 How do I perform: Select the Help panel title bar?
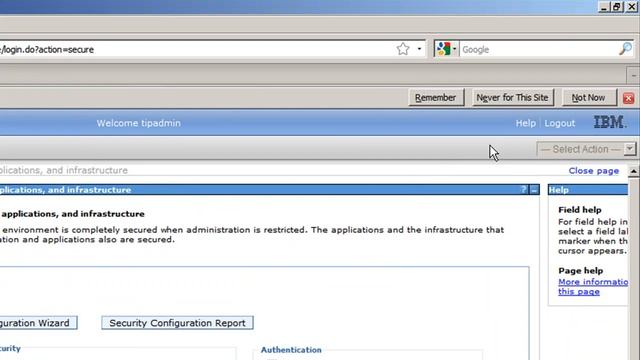tap(588, 190)
